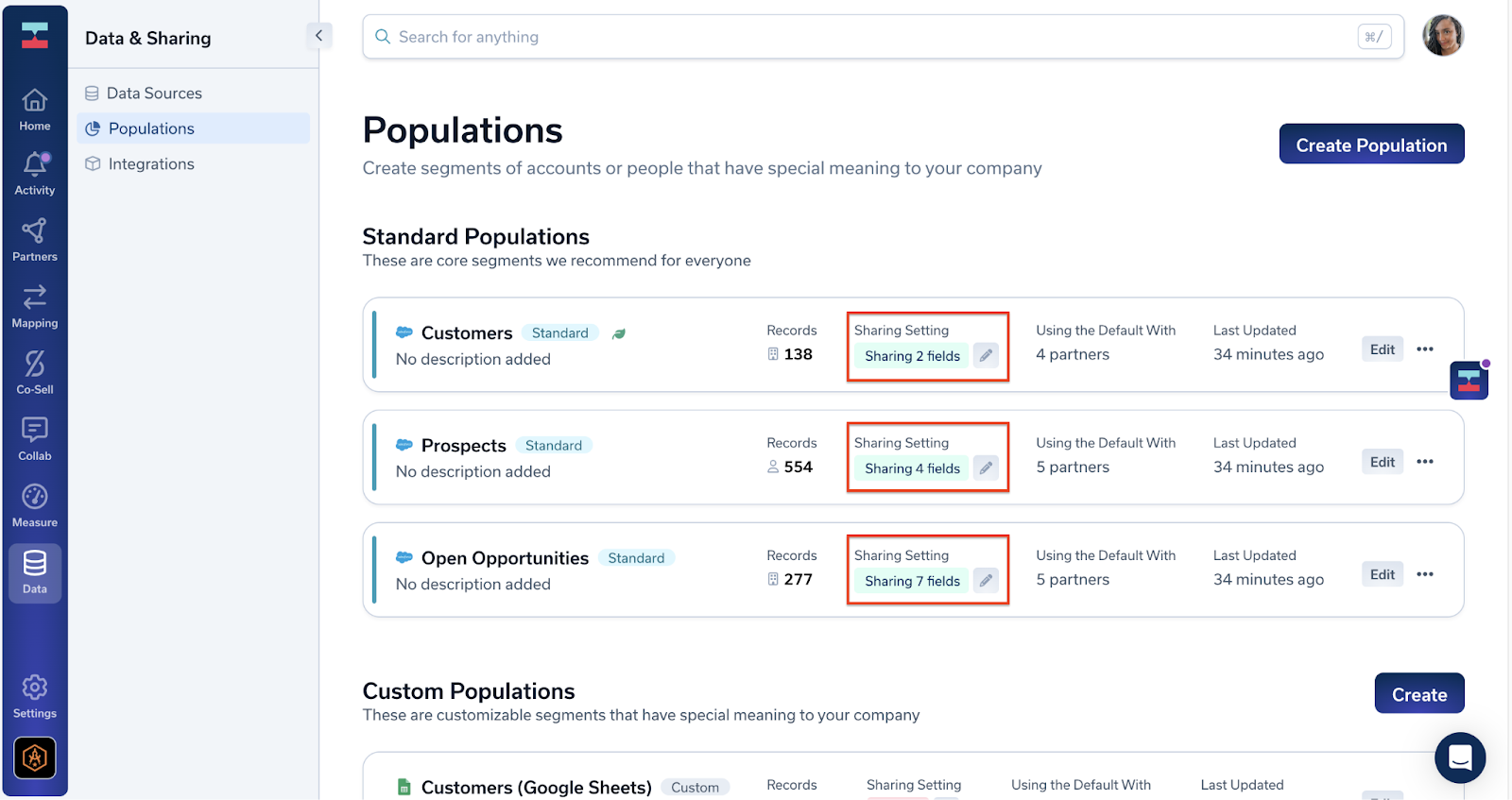Edit sharing fields pencil for Customers
Viewport: 1512px width, 800px height.
coord(986,355)
